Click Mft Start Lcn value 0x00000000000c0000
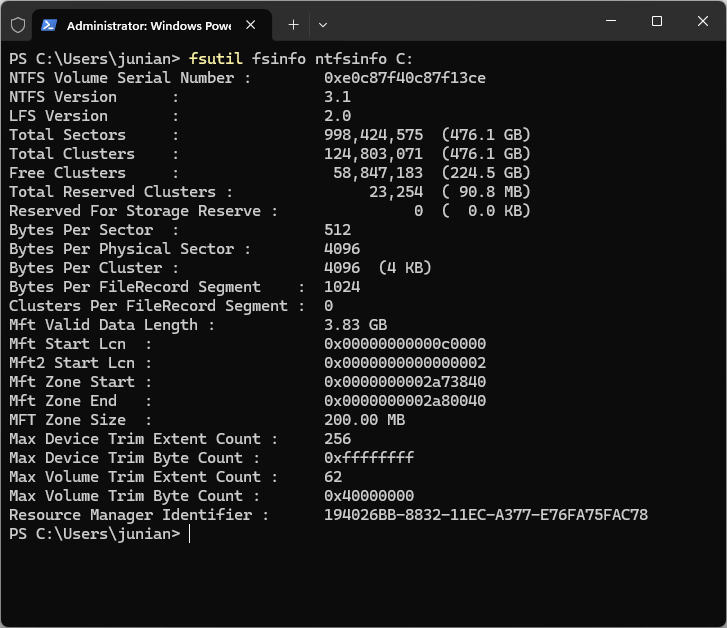Viewport: 727px width, 628px height. pos(405,344)
